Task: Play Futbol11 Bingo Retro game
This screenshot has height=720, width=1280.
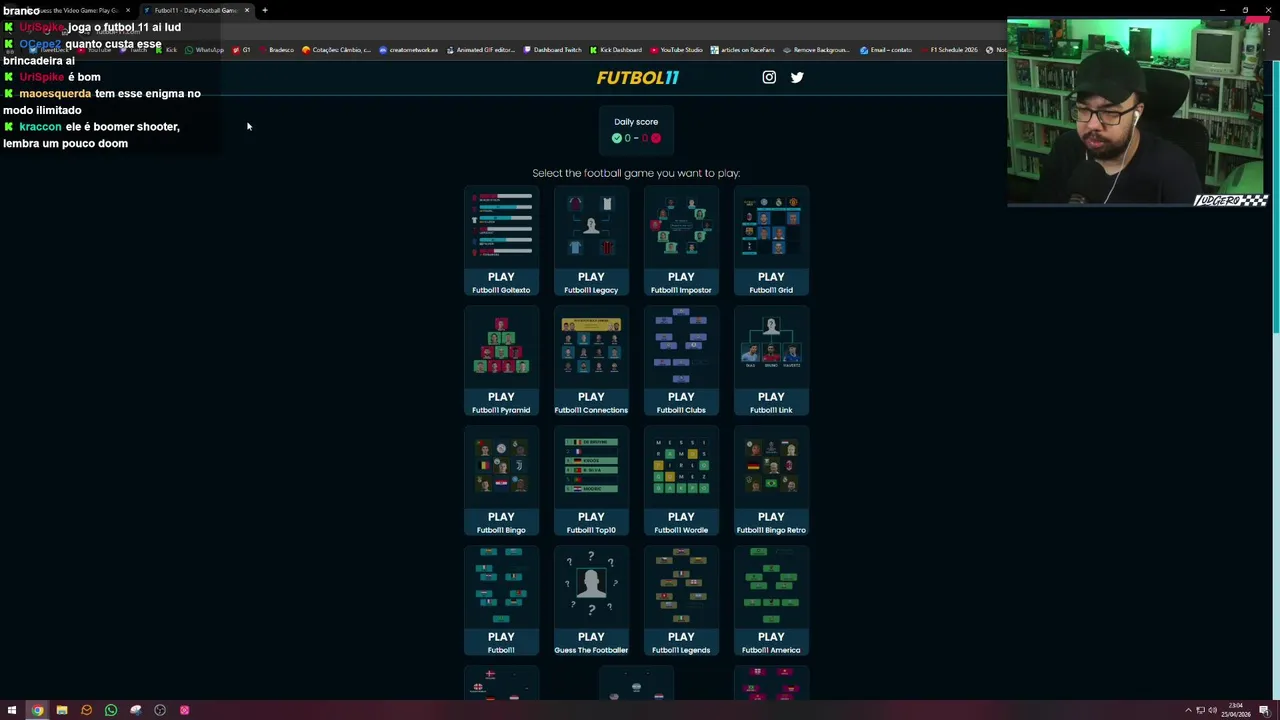Action: pos(771,481)
